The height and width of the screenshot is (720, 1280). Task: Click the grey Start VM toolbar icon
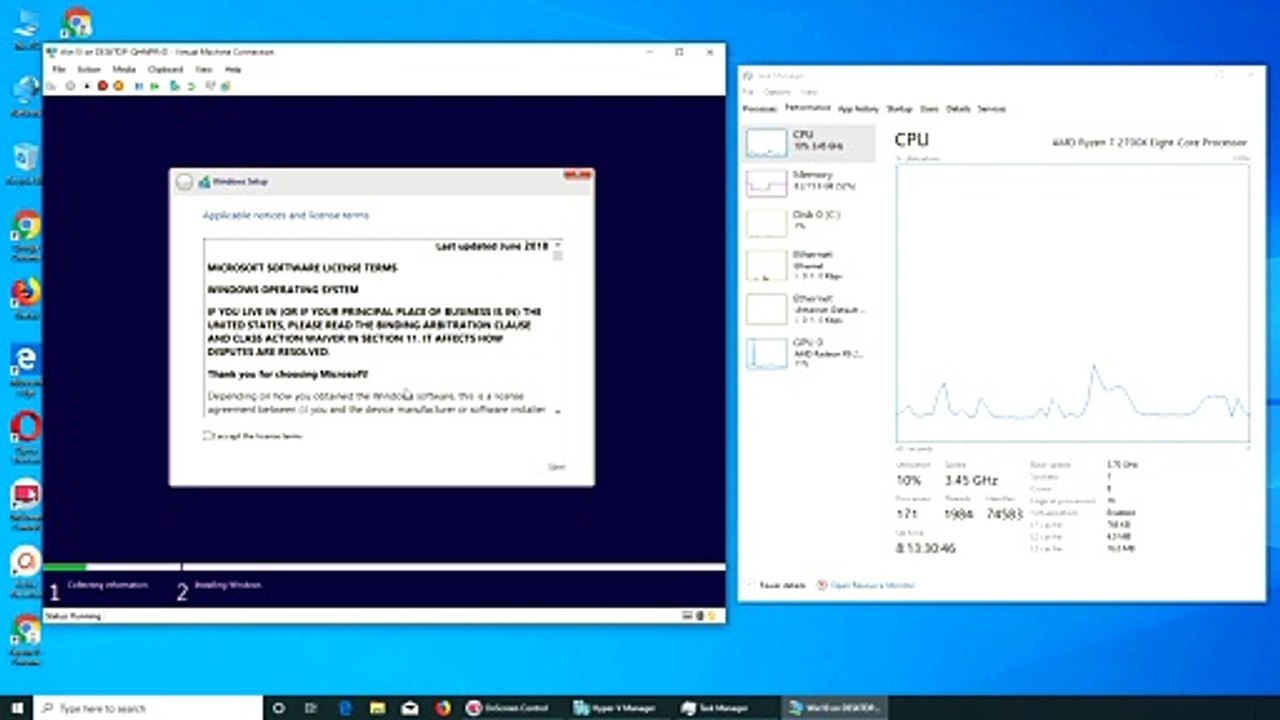point(70,86)
